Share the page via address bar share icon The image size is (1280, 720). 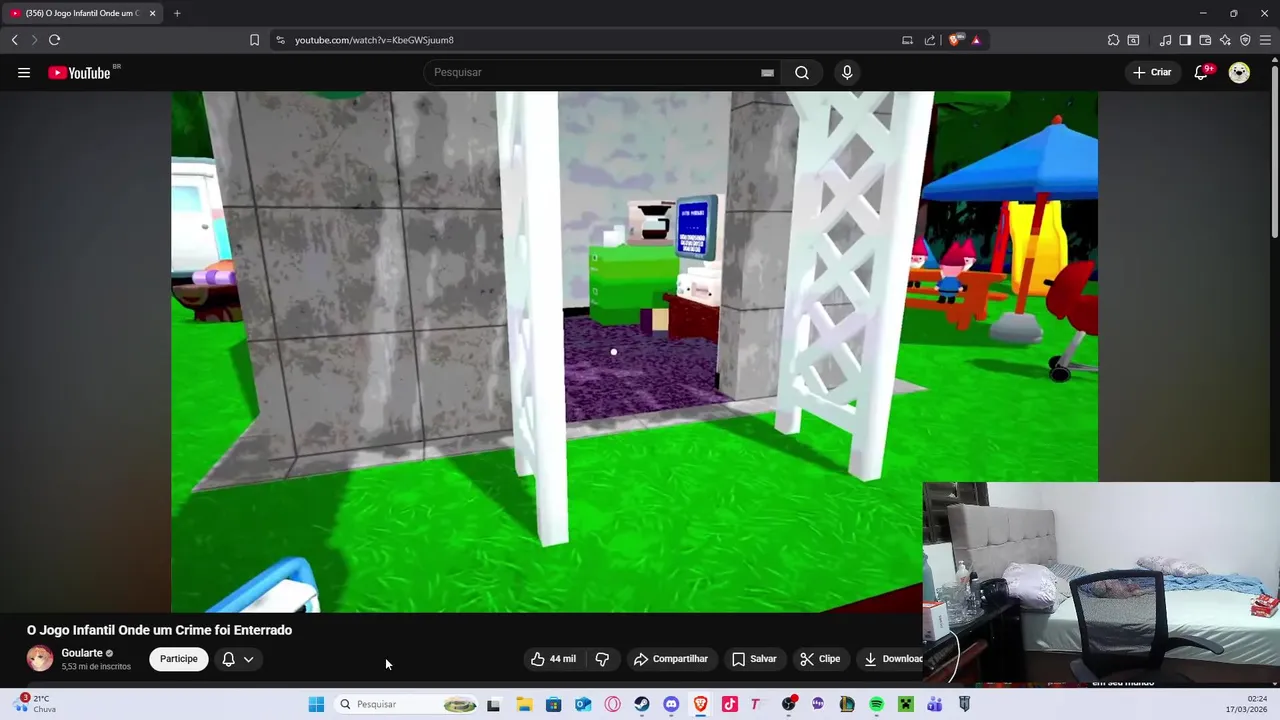pyautogui.click(x=930, y=40)
